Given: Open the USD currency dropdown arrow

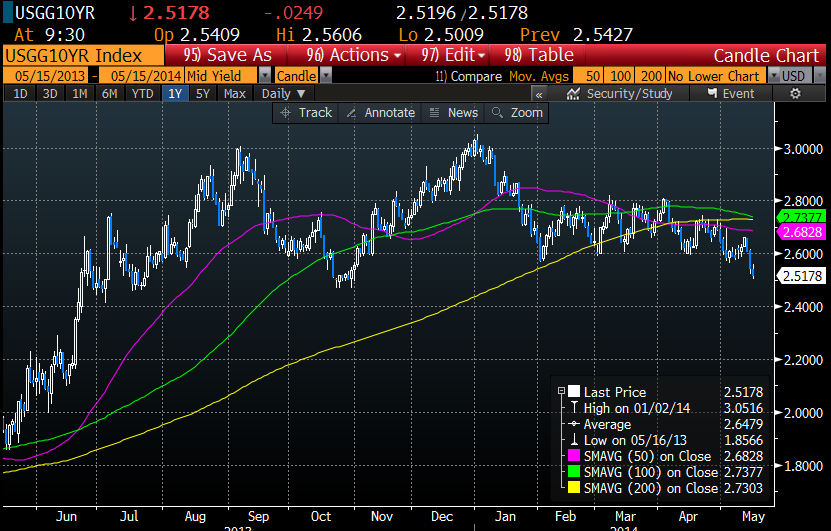Looking at the screenshot, I should pyautogui.click(x=820, y=76).
